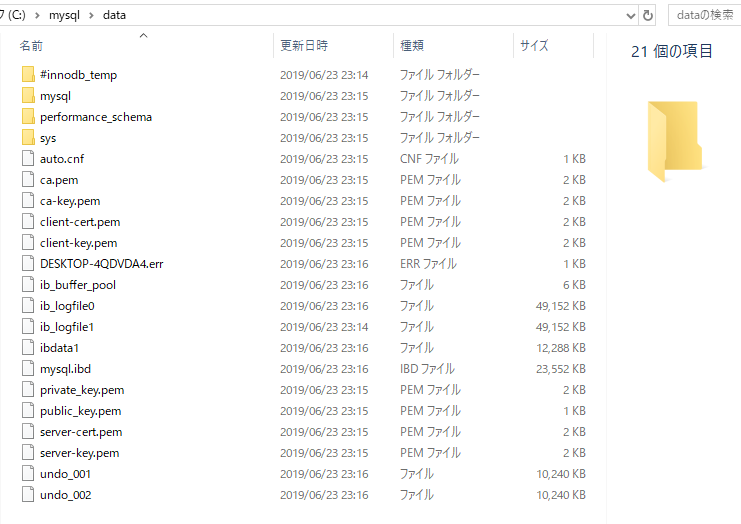741x524 pixels.
Task: Click the DESKTOP-4QDVDA4.err file icon
Action: click(x=28, y=263)
